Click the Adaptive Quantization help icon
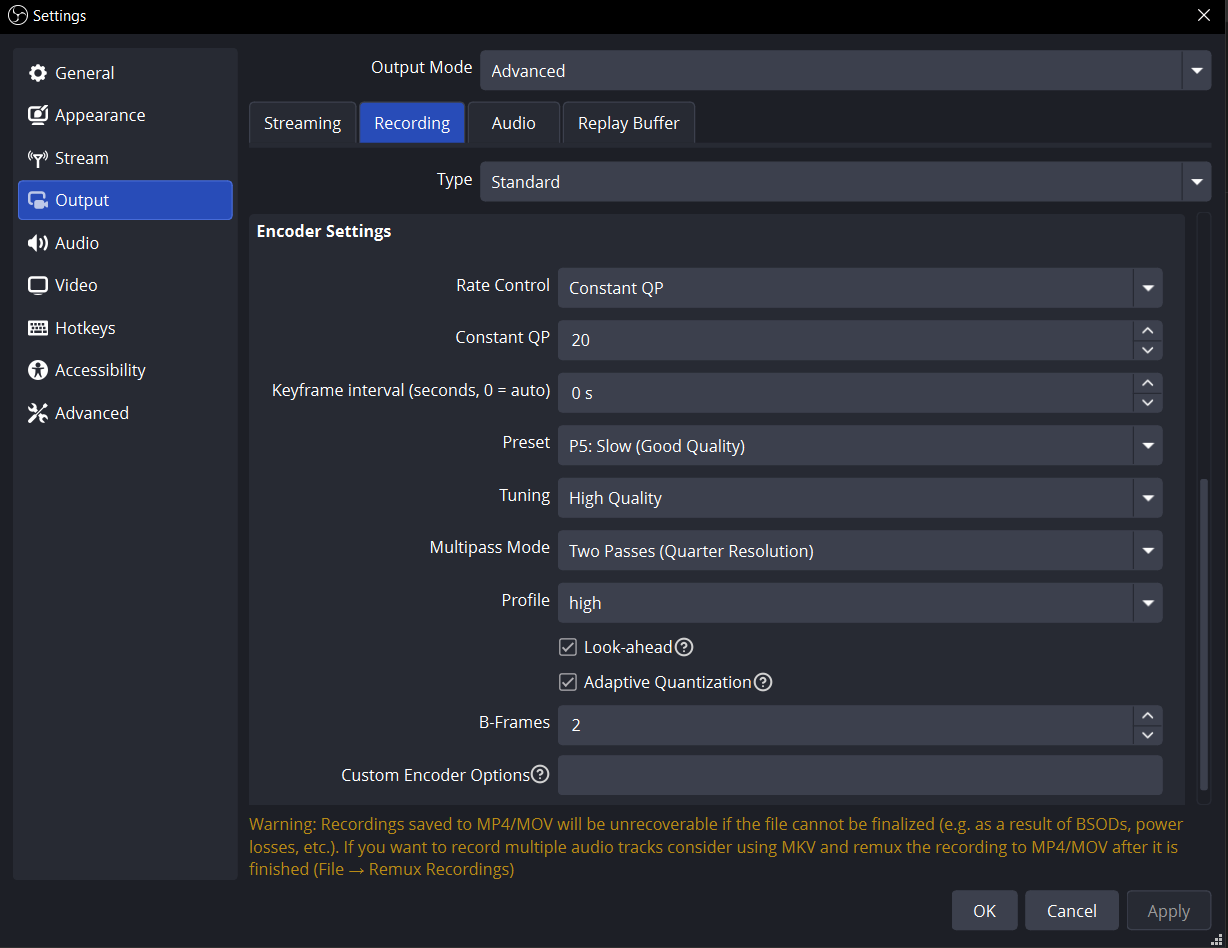 click(x=763, y=682)
